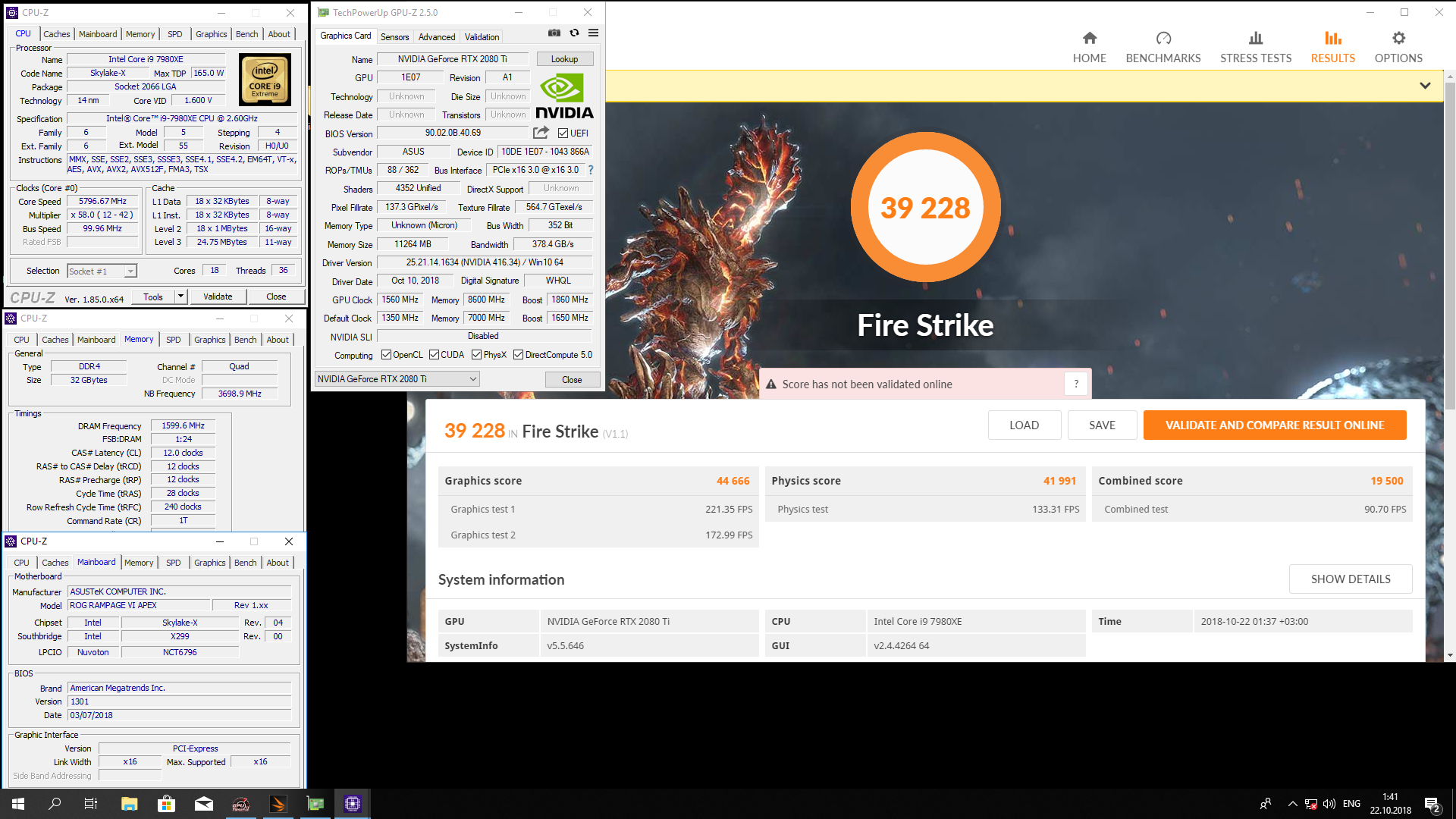The image size is (1456, 819).
Task: Click network status tray icon
Action: 1311,804
